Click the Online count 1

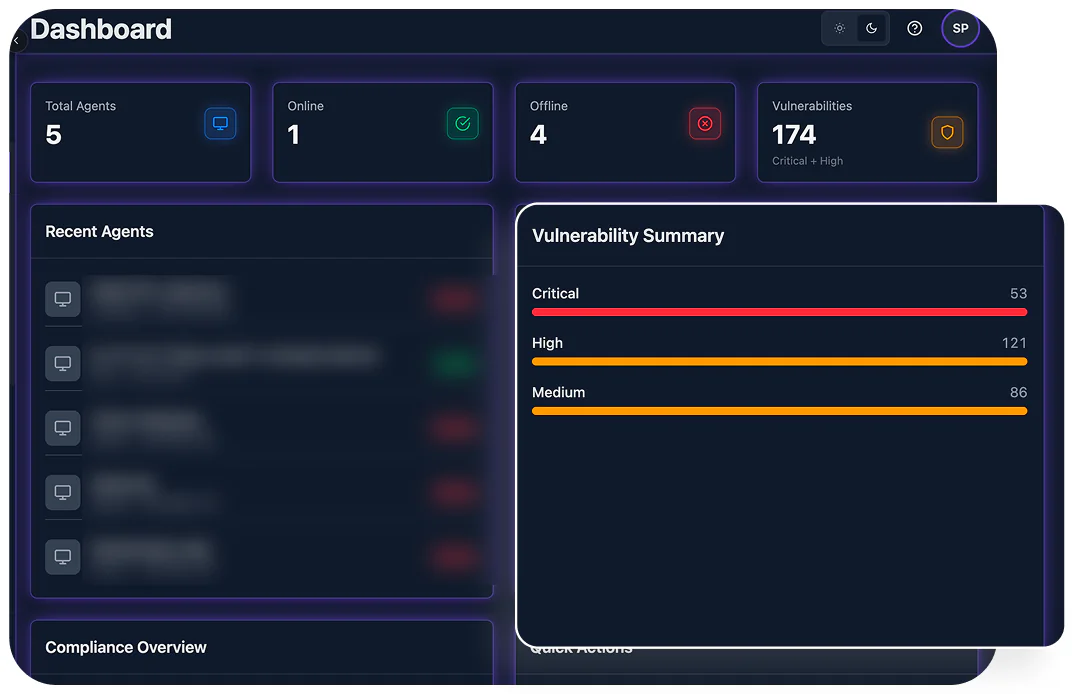point(294,135)
